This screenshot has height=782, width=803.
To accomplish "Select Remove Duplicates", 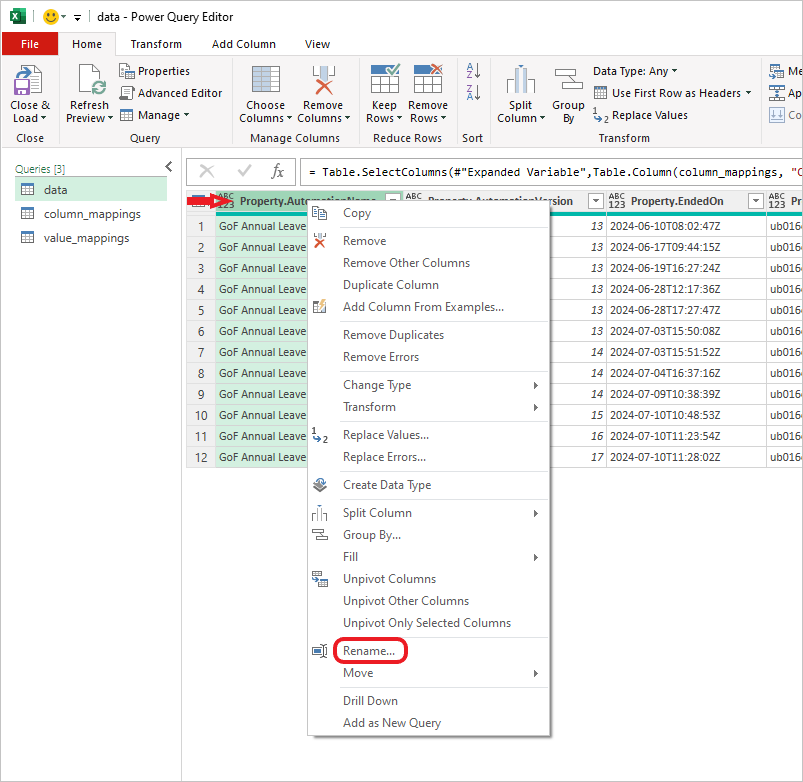I will click(429, 335).
